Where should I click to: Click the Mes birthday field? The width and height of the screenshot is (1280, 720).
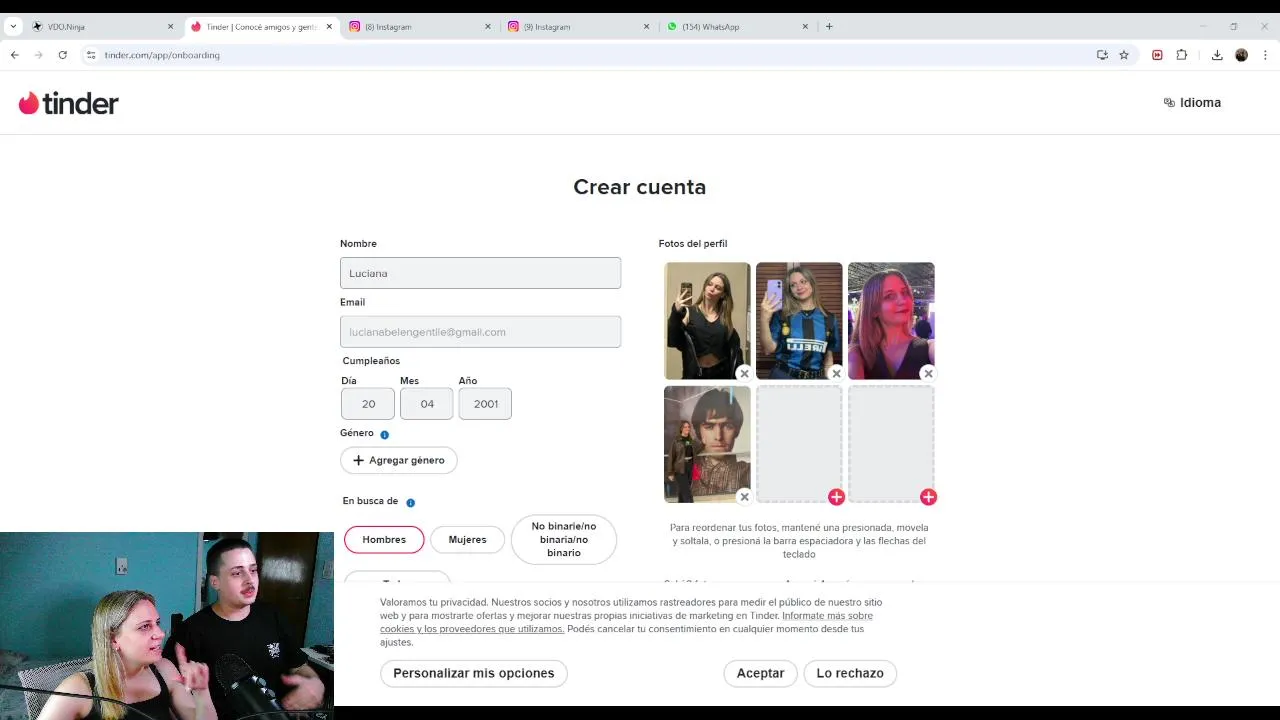427,404
